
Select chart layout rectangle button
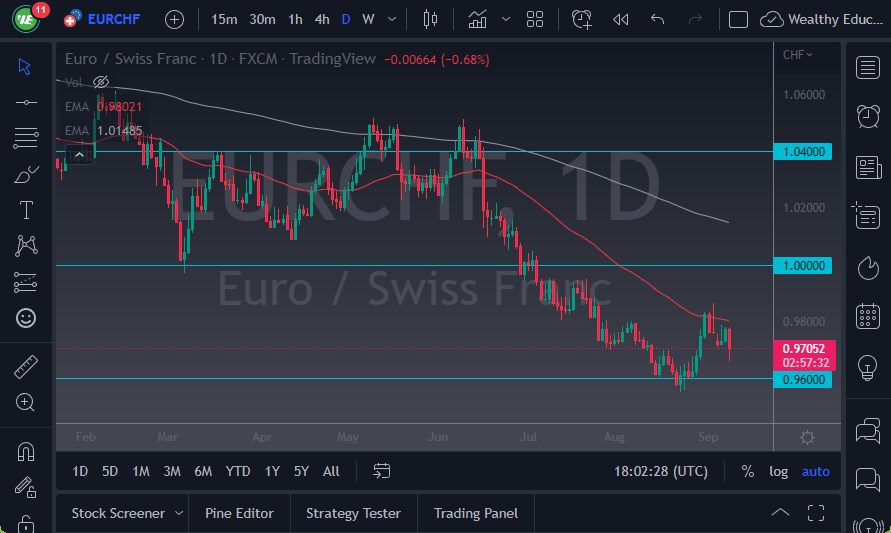[x=738, y=19]
